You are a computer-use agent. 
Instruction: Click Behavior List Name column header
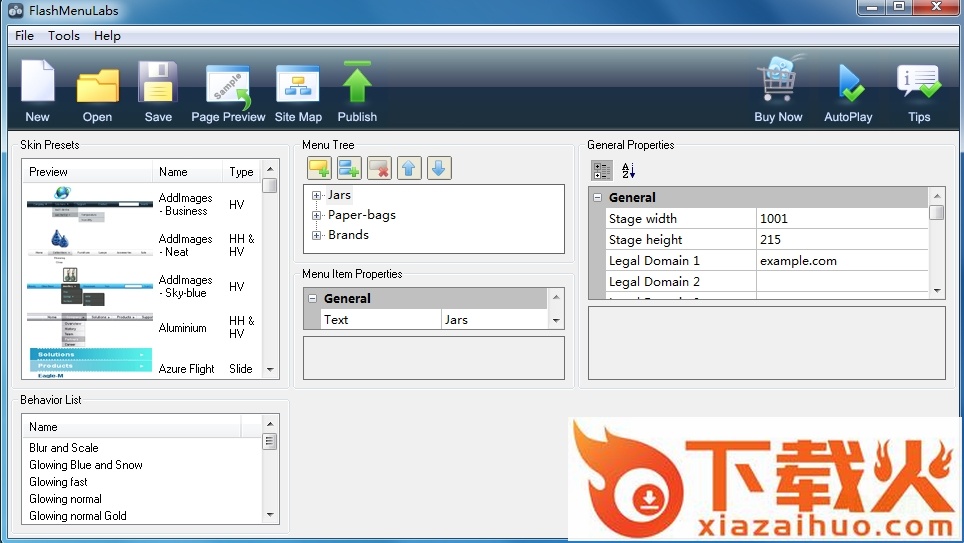[132, 427]
